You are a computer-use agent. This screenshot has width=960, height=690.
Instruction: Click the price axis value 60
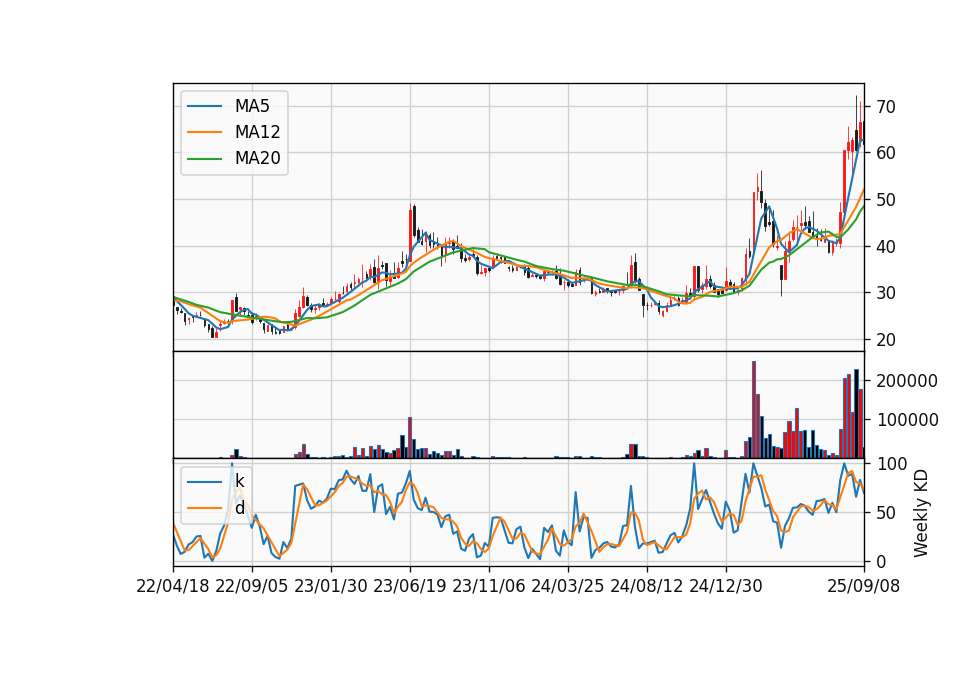(886, 153)
